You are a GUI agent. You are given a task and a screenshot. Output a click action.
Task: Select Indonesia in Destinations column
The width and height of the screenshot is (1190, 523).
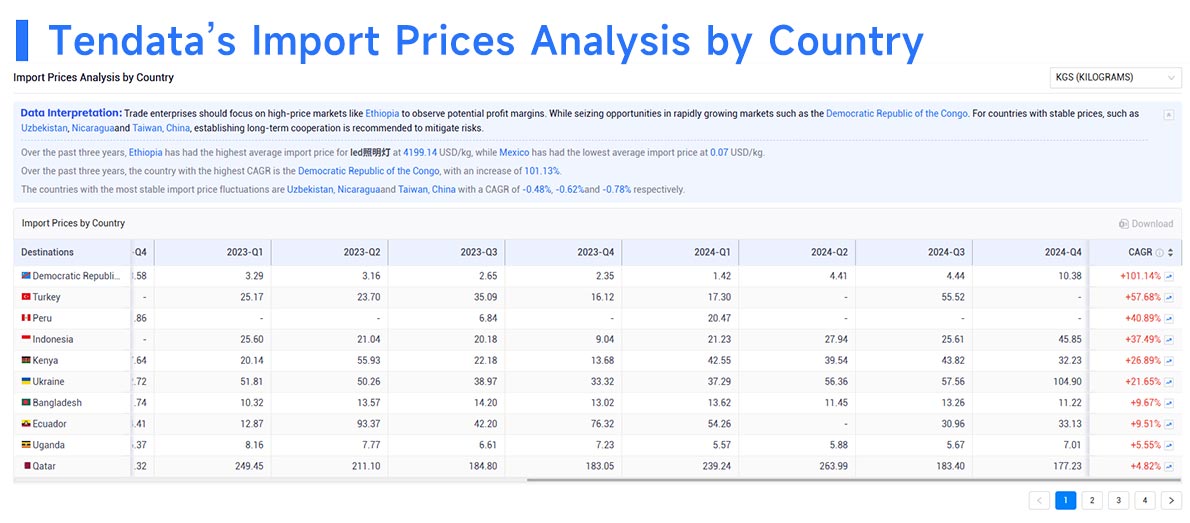tap(52, 339)
